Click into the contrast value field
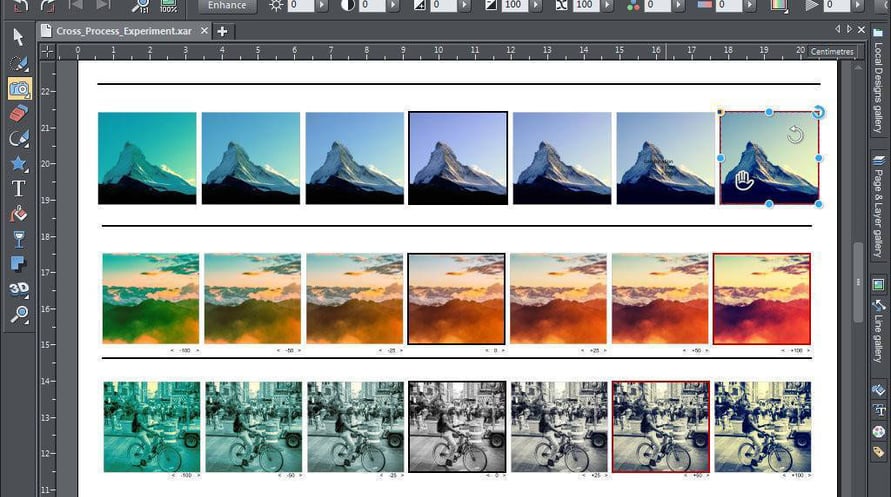 tap(372, 6)
